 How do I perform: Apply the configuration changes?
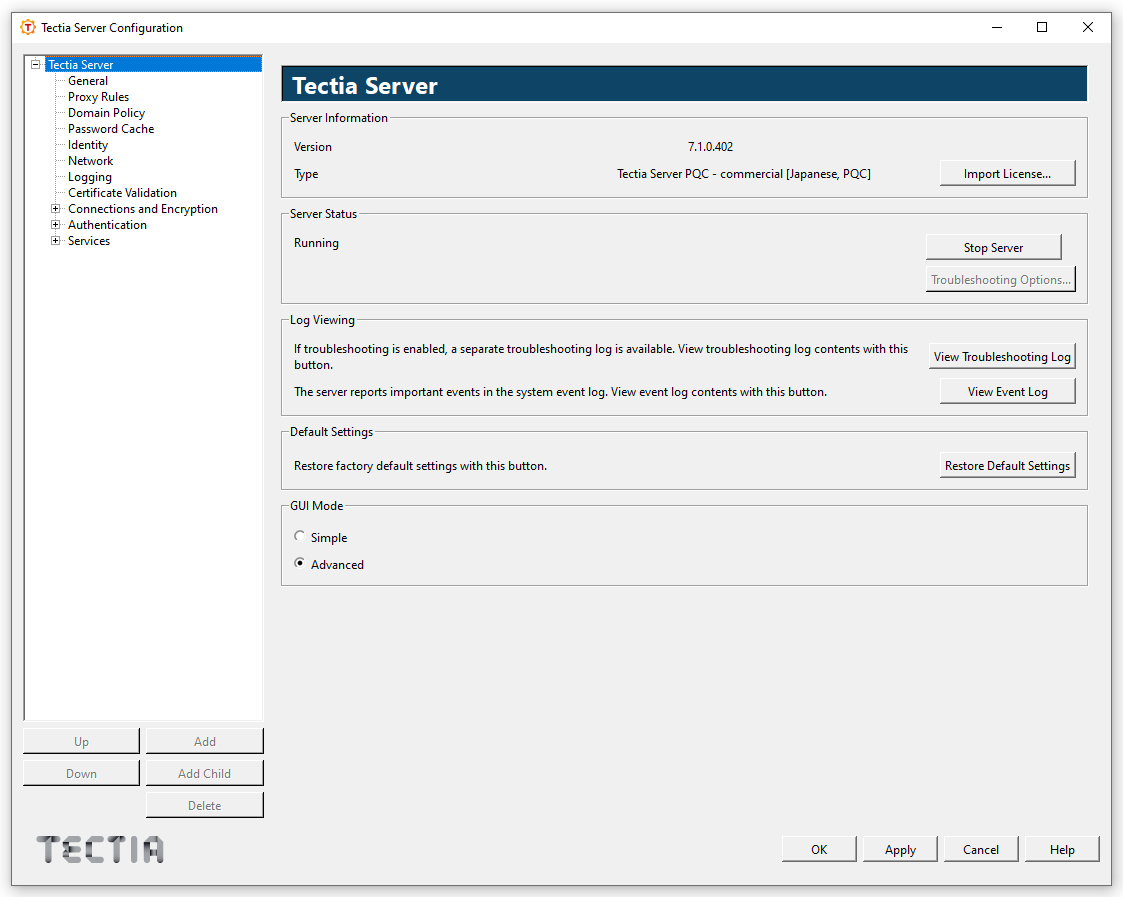[x=900, y=849]
